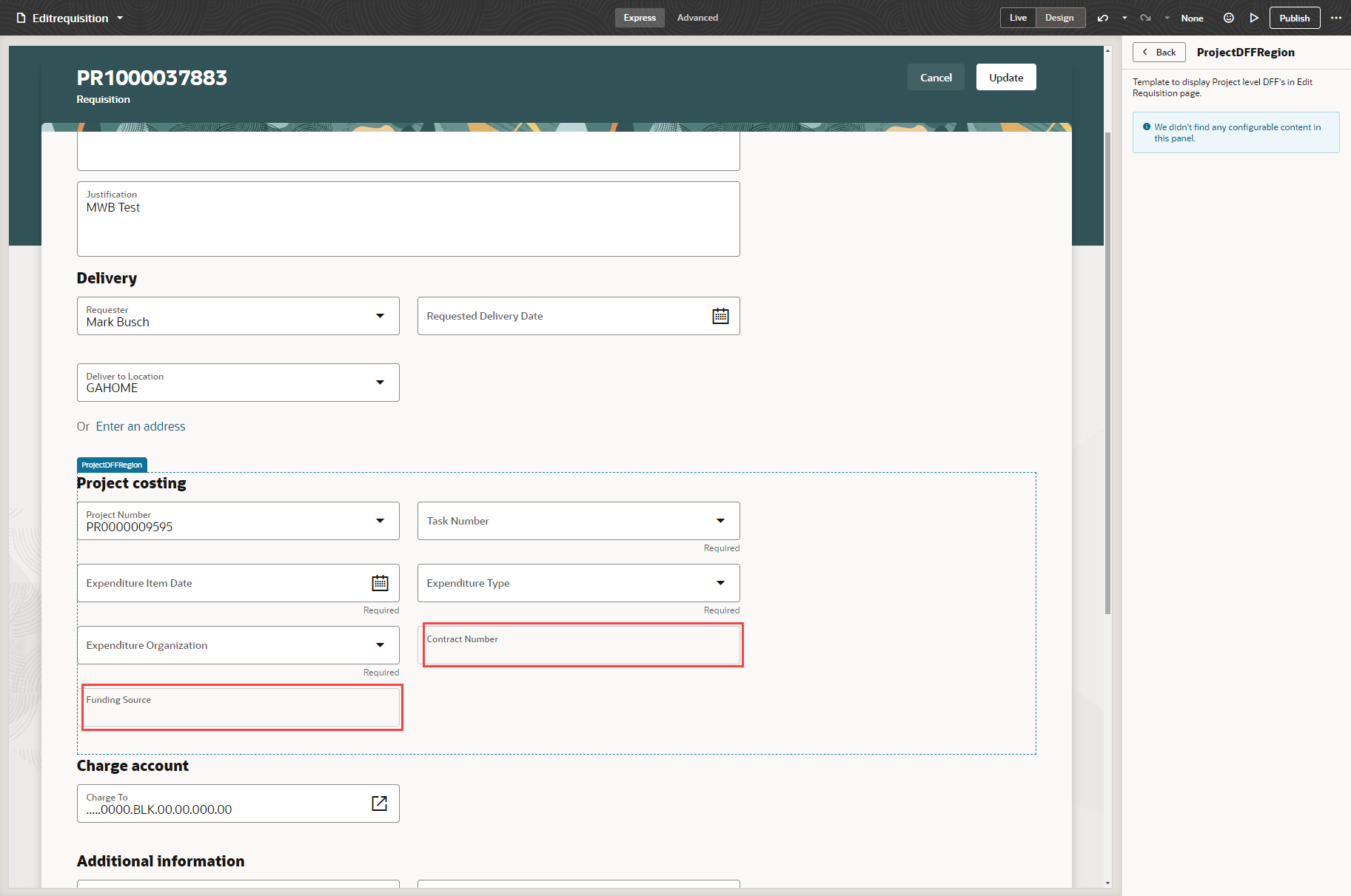The height and width of the screenshot is (896, 1351).
Task: Click the Undo icon in the toolbar
Action: (1102, 18)
